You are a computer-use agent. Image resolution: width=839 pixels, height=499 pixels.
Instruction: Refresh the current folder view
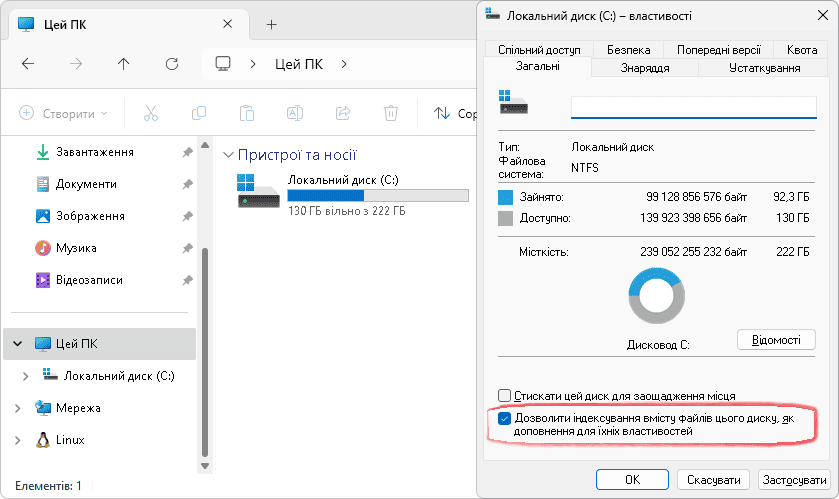click(172, 63)
